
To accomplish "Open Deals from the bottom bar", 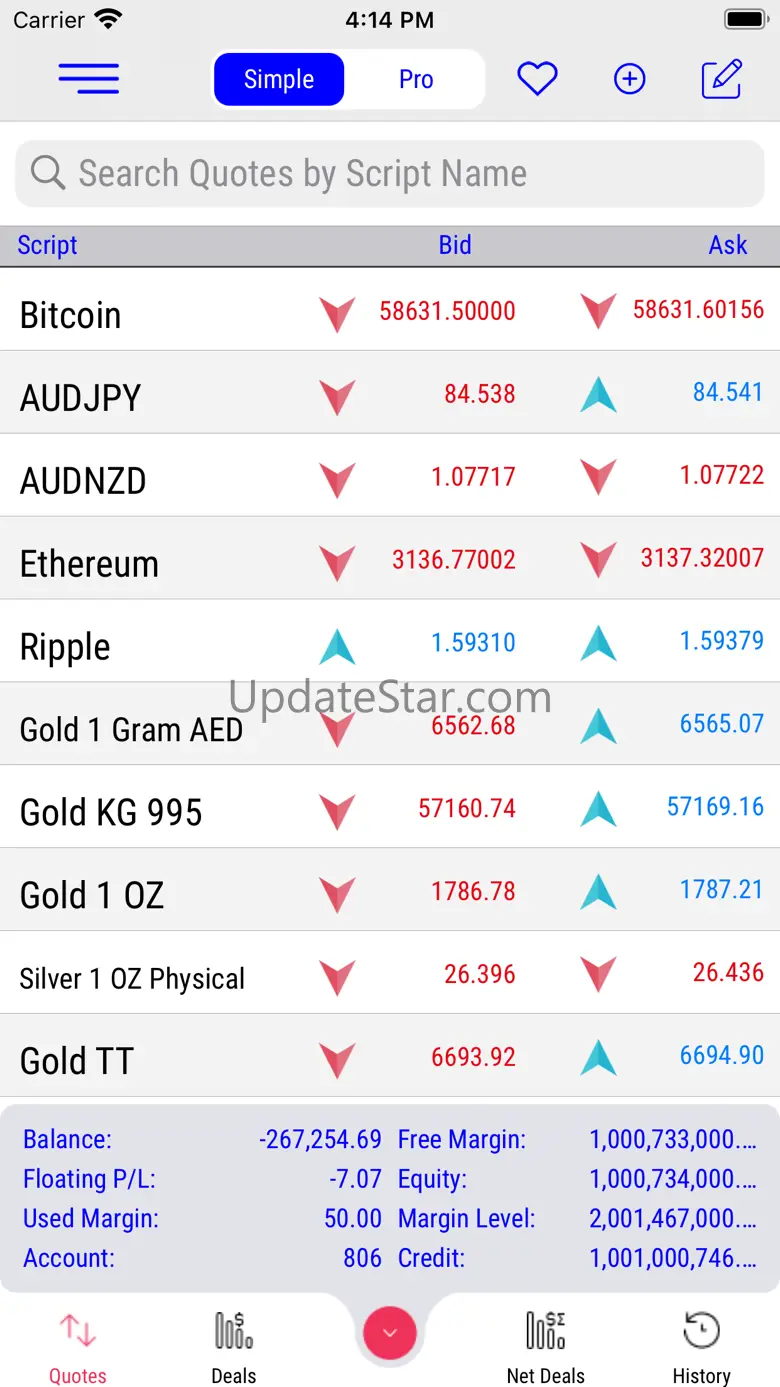I will 234,1346.
